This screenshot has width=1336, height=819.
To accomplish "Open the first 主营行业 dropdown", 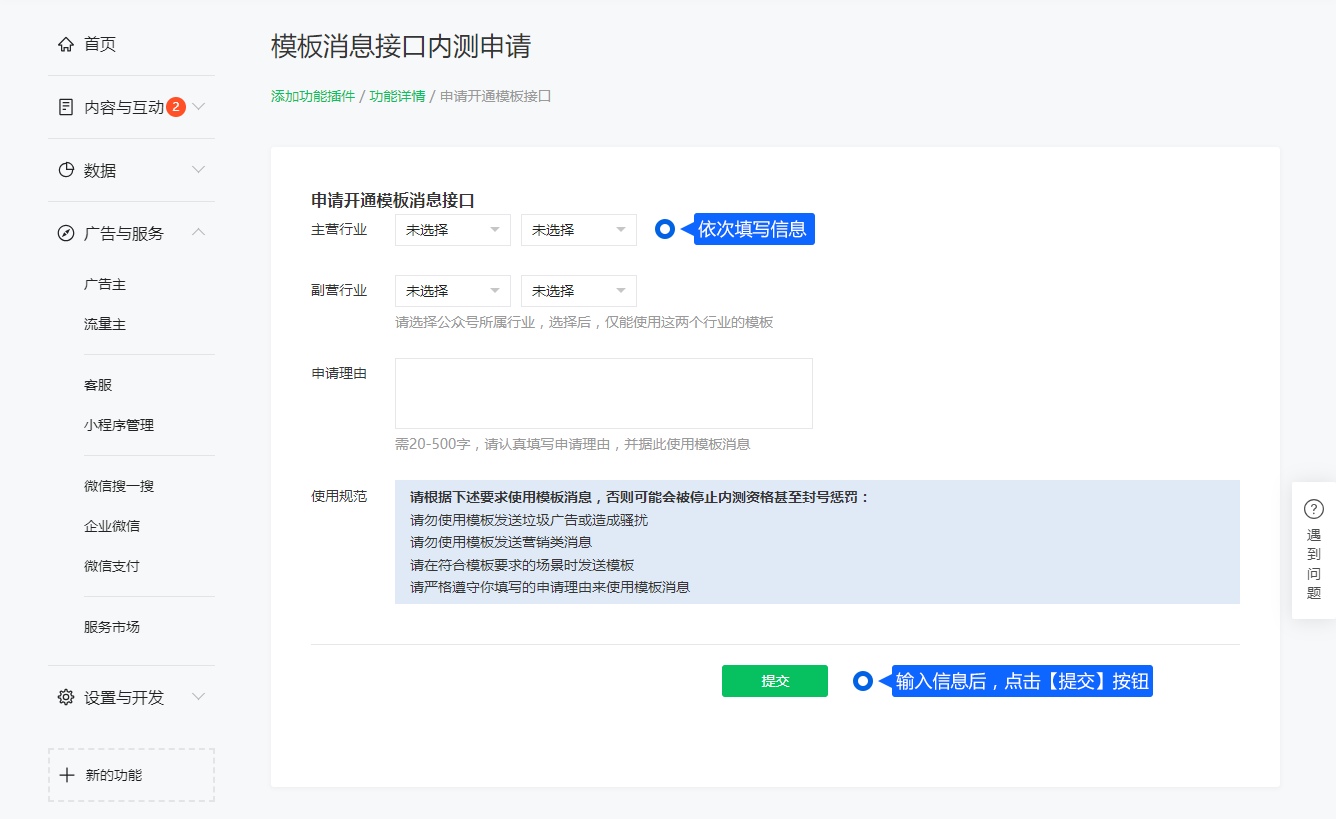I will pyautogui.click(x=452, y=230).
